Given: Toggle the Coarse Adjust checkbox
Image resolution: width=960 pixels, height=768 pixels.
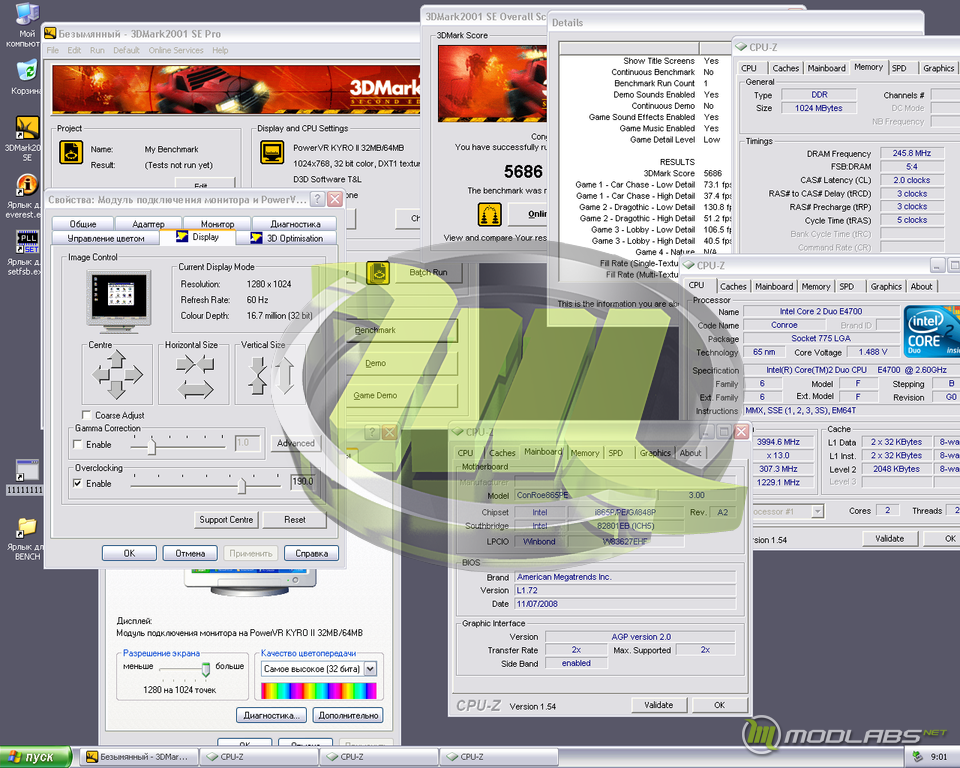Looking at the screenshot, I should point(86,415).
